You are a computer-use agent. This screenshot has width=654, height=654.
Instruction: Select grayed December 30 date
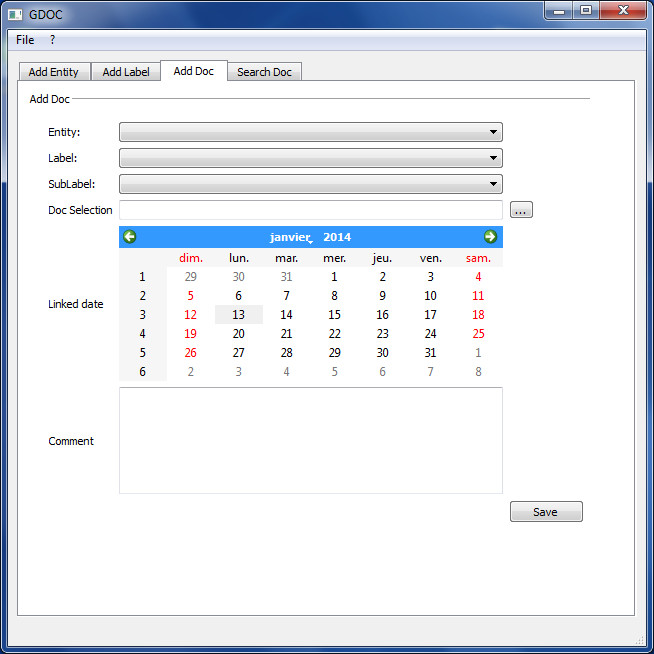tap(239, 277)
